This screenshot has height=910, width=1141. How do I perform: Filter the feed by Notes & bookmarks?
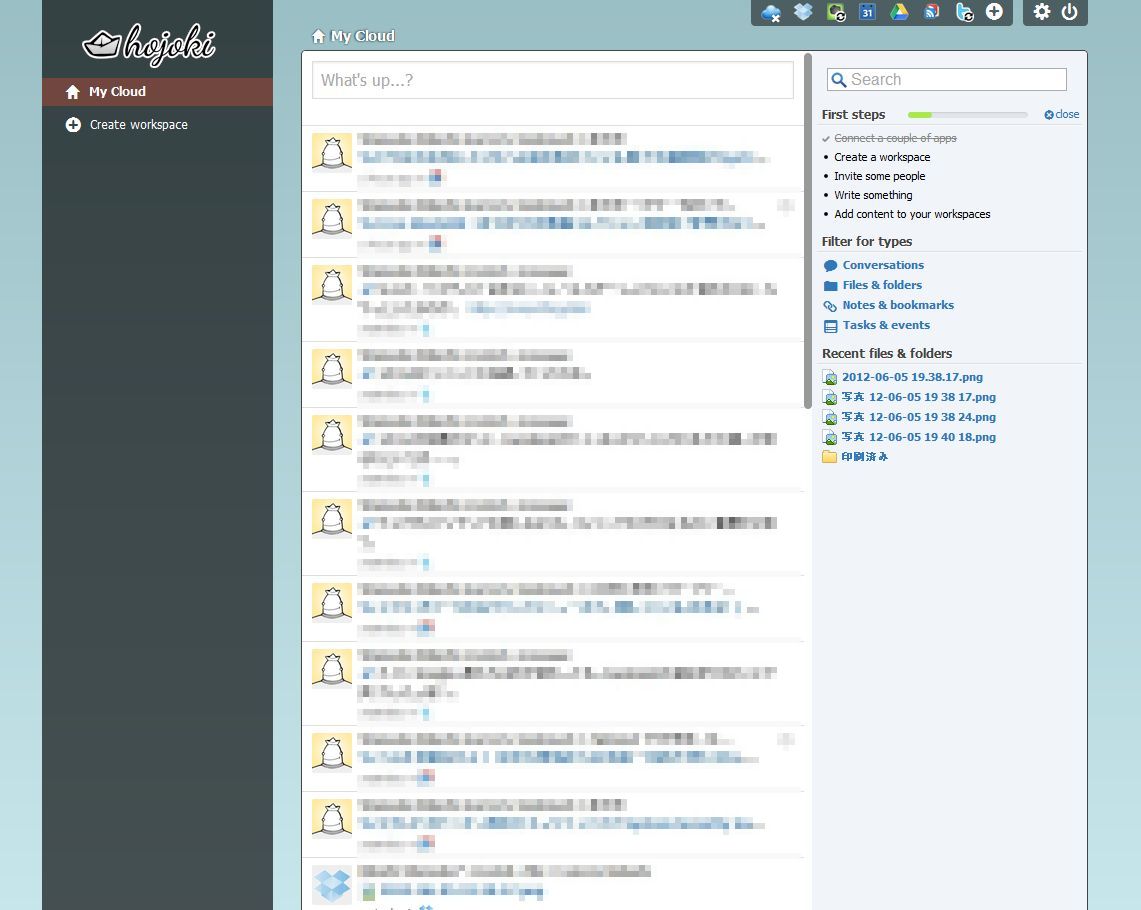888,306
